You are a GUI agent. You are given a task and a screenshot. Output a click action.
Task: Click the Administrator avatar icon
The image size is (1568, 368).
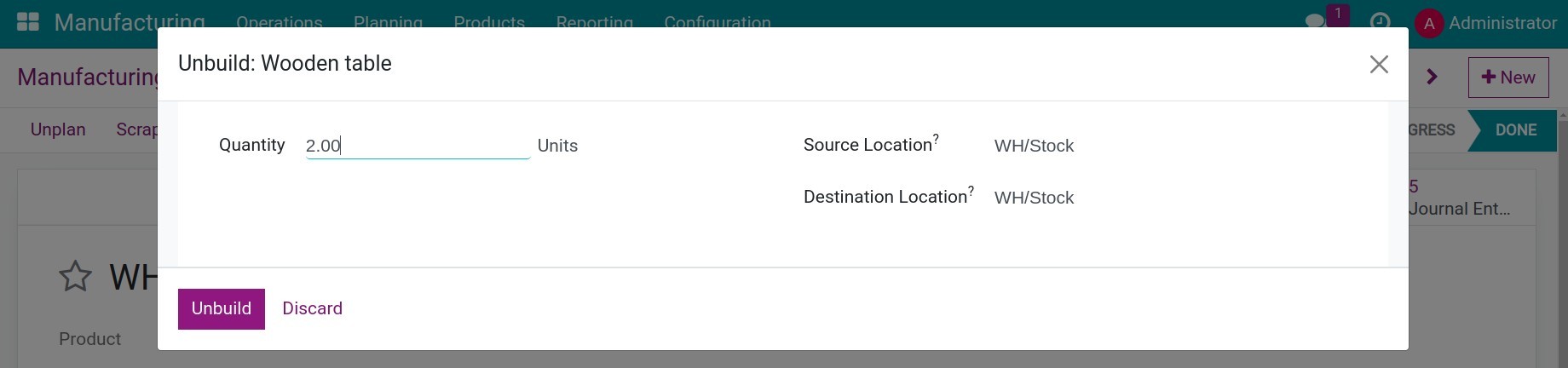click(x=1428, y=23)
